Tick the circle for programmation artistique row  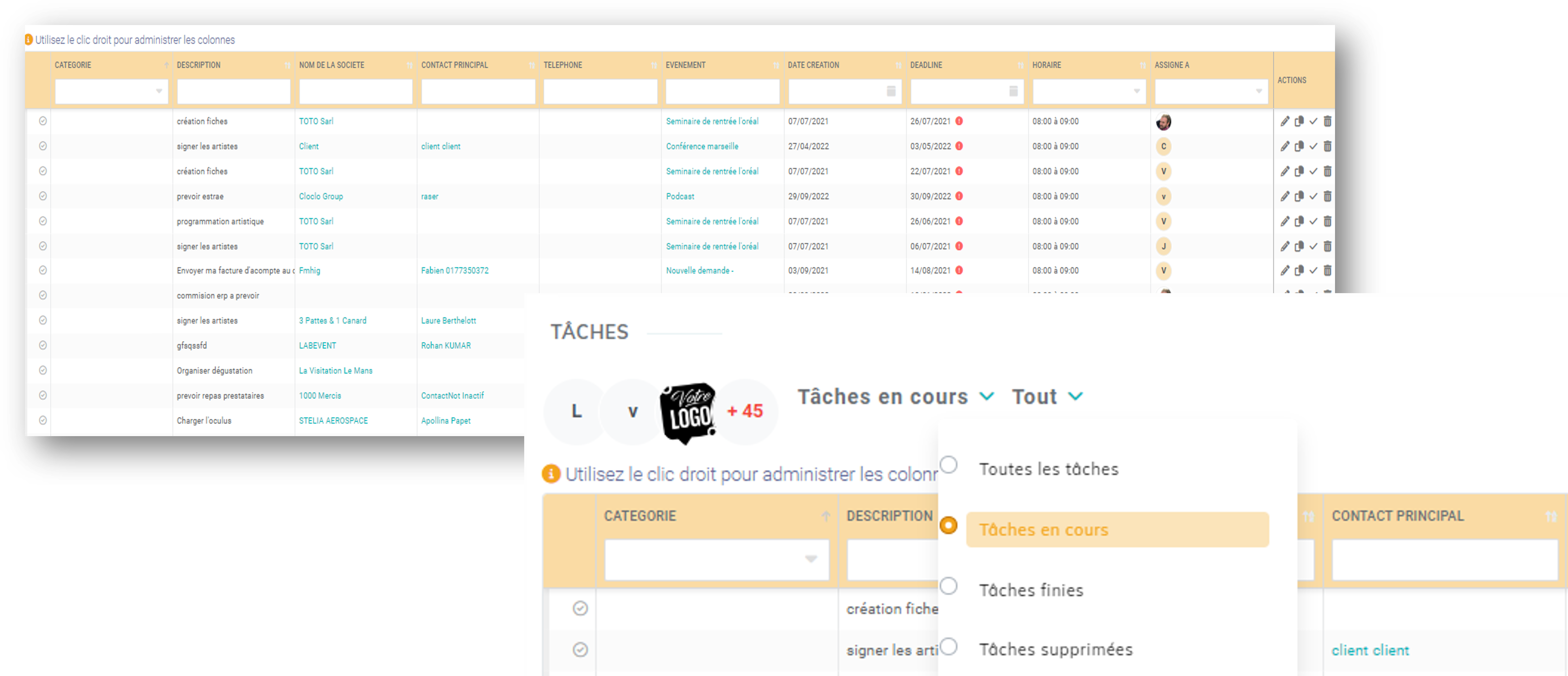pos(43,221)
